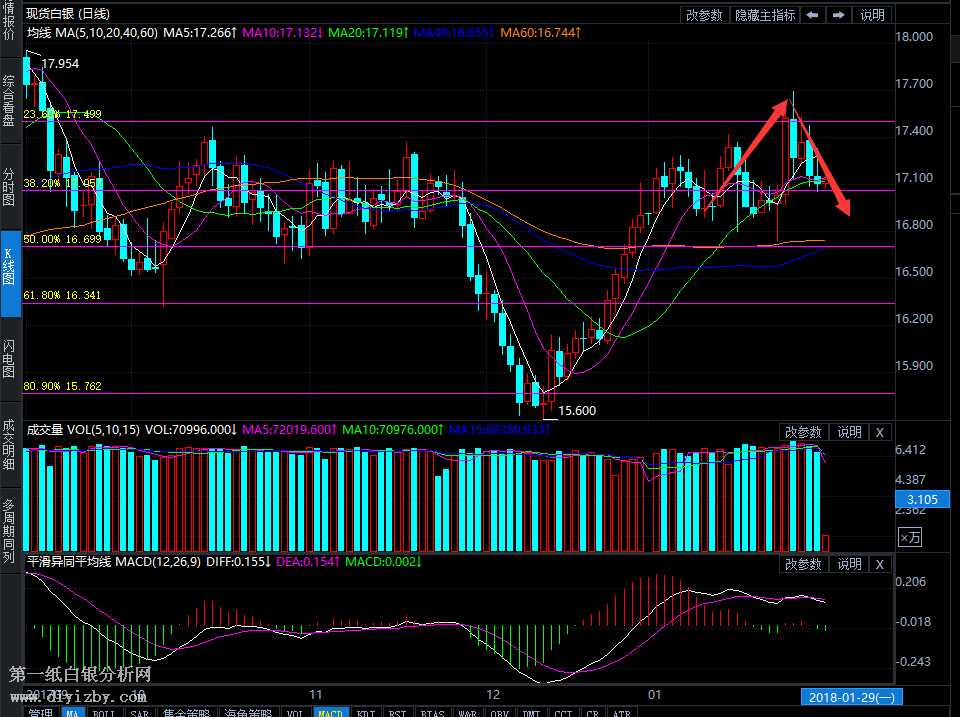
Task: Close the volume panel with its X button
Action: coord(879,432)
